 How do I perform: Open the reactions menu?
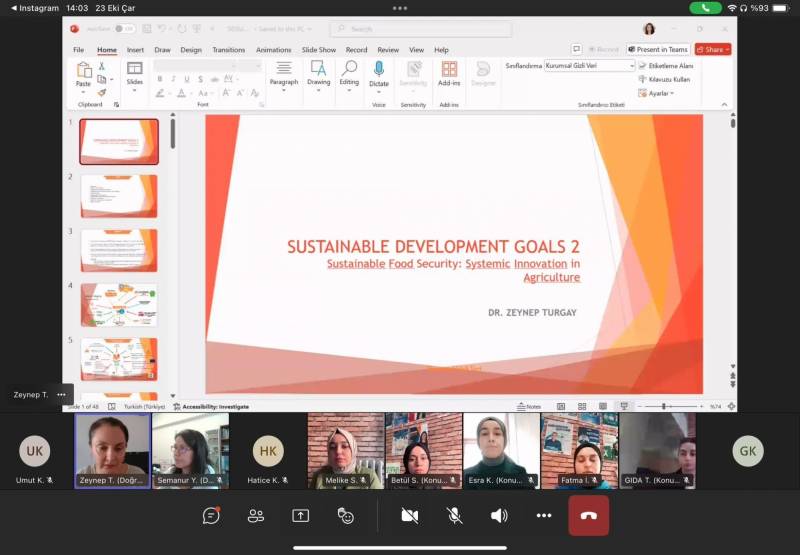[x=346, y=515]
